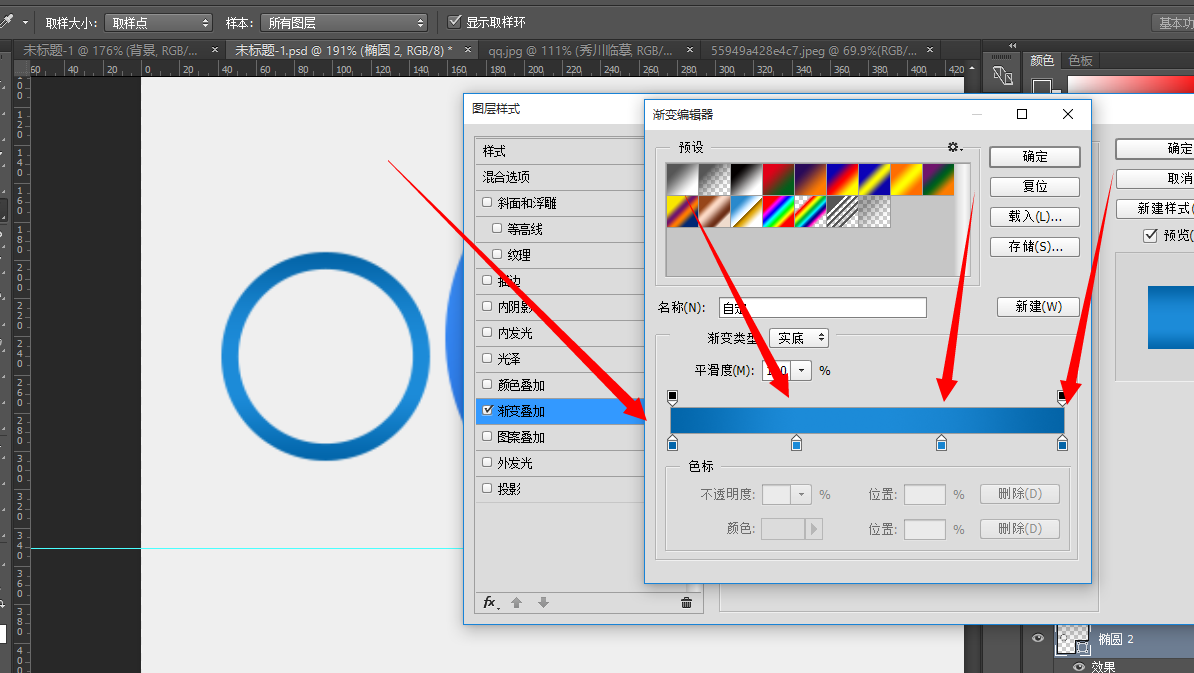This screenshot has width=1194, height=673.
Task: Click inside the 名称 gradient name field
Action: point(822,307)
